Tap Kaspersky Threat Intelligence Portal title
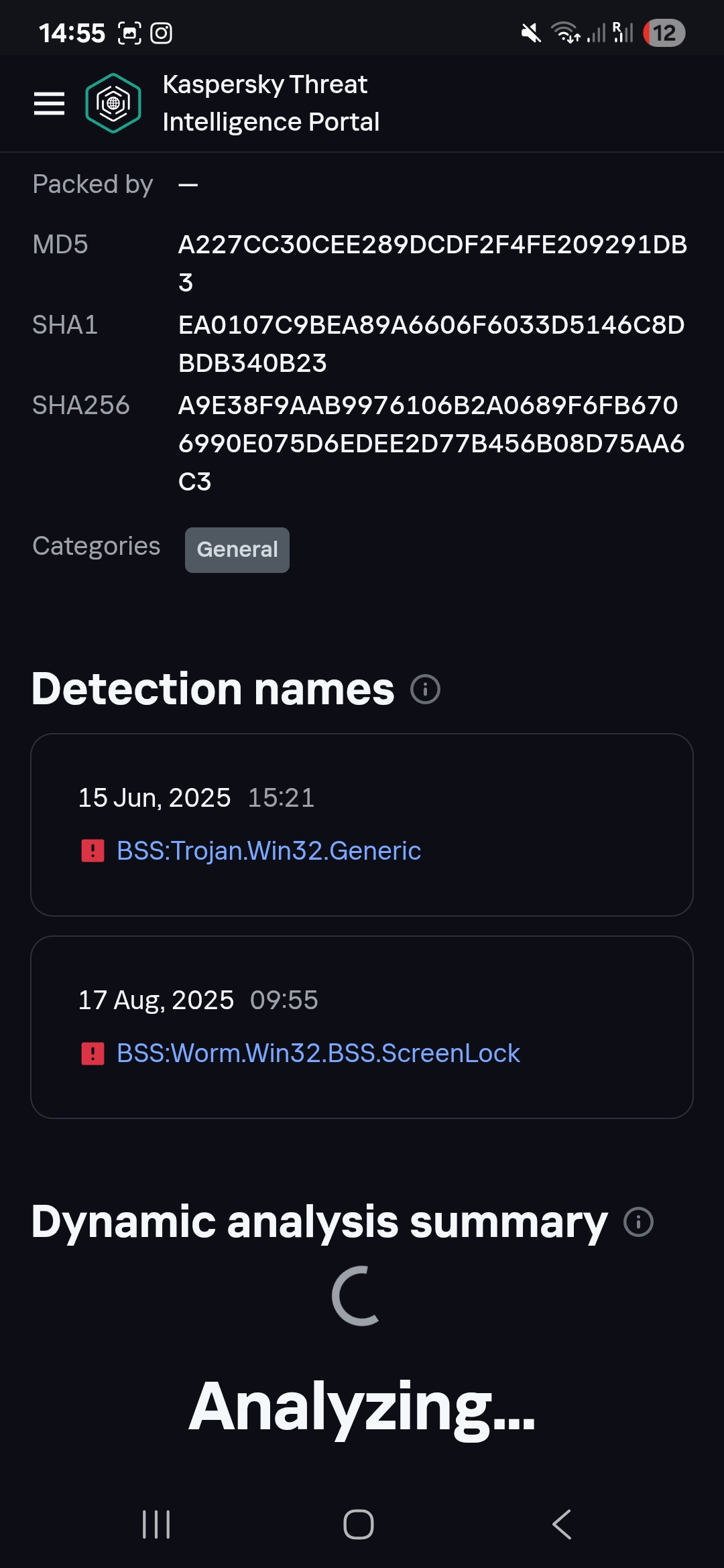This screenshot has width=724, height=1568. [x=271, y=103]
